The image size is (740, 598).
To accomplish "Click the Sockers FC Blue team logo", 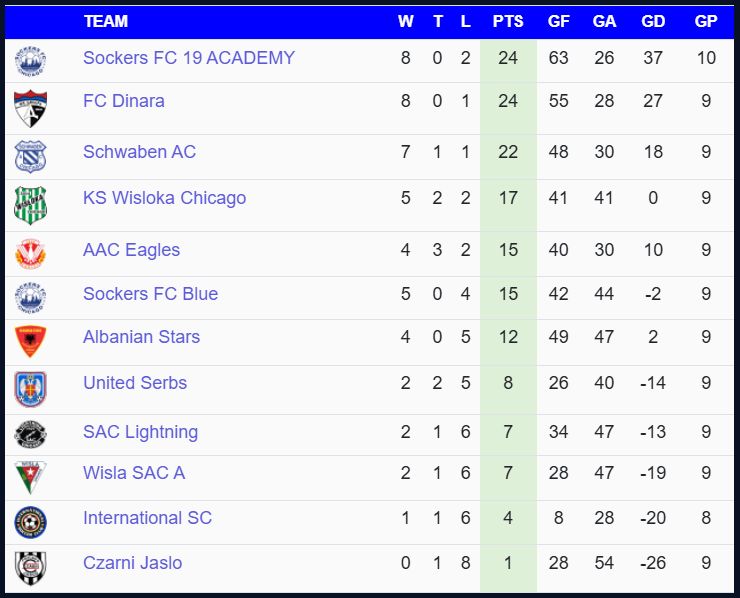I will [x=30, y=297].
